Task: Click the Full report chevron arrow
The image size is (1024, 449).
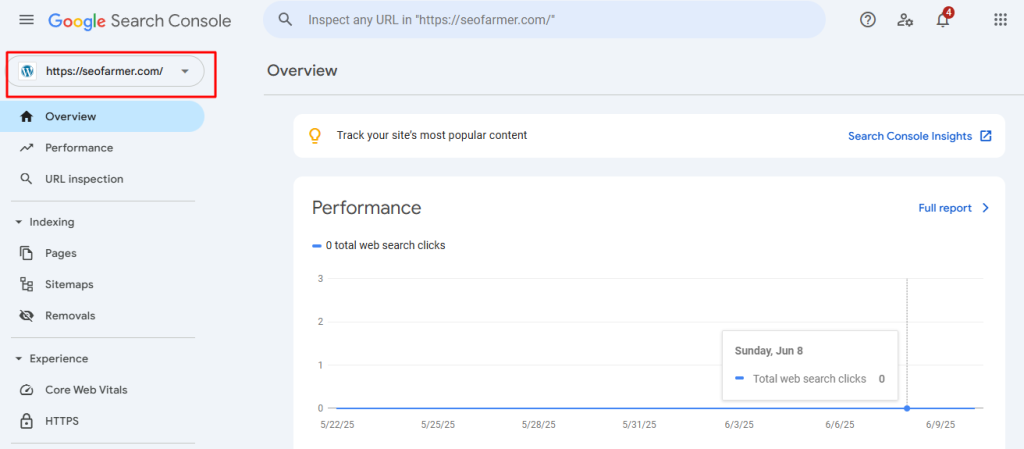Action: tap(986, 208)
